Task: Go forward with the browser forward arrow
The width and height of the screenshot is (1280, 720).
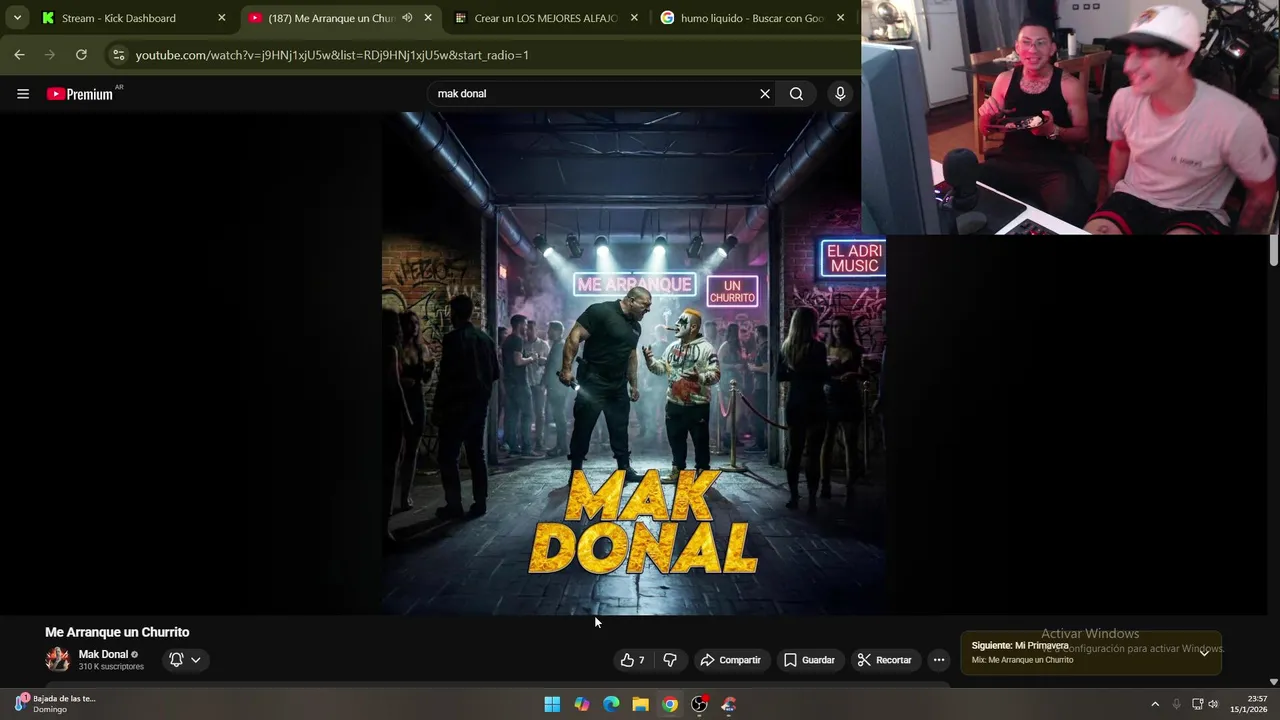Action: coord(50,55)
